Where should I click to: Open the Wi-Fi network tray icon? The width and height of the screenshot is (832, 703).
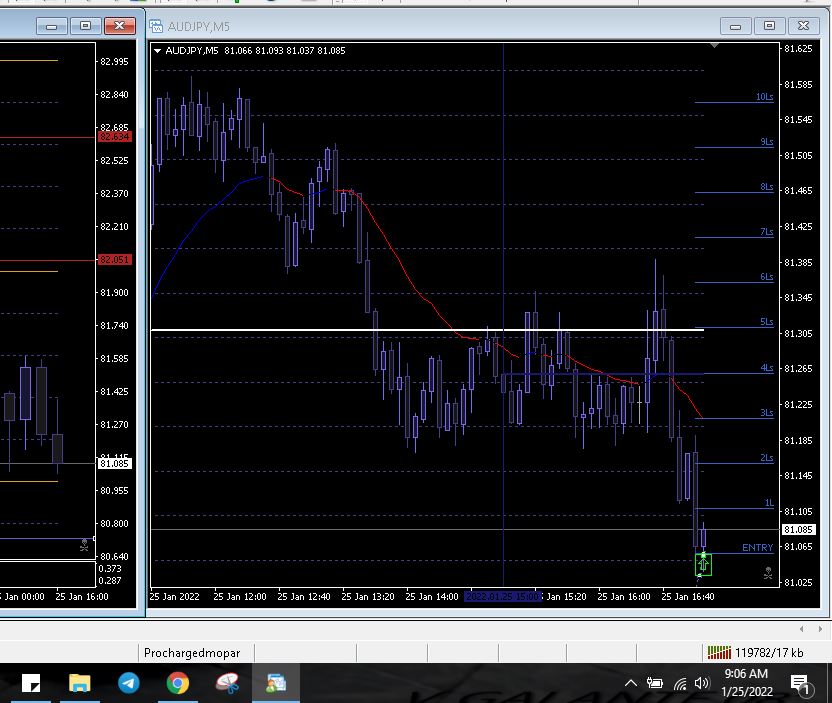(x=680, y=683)
